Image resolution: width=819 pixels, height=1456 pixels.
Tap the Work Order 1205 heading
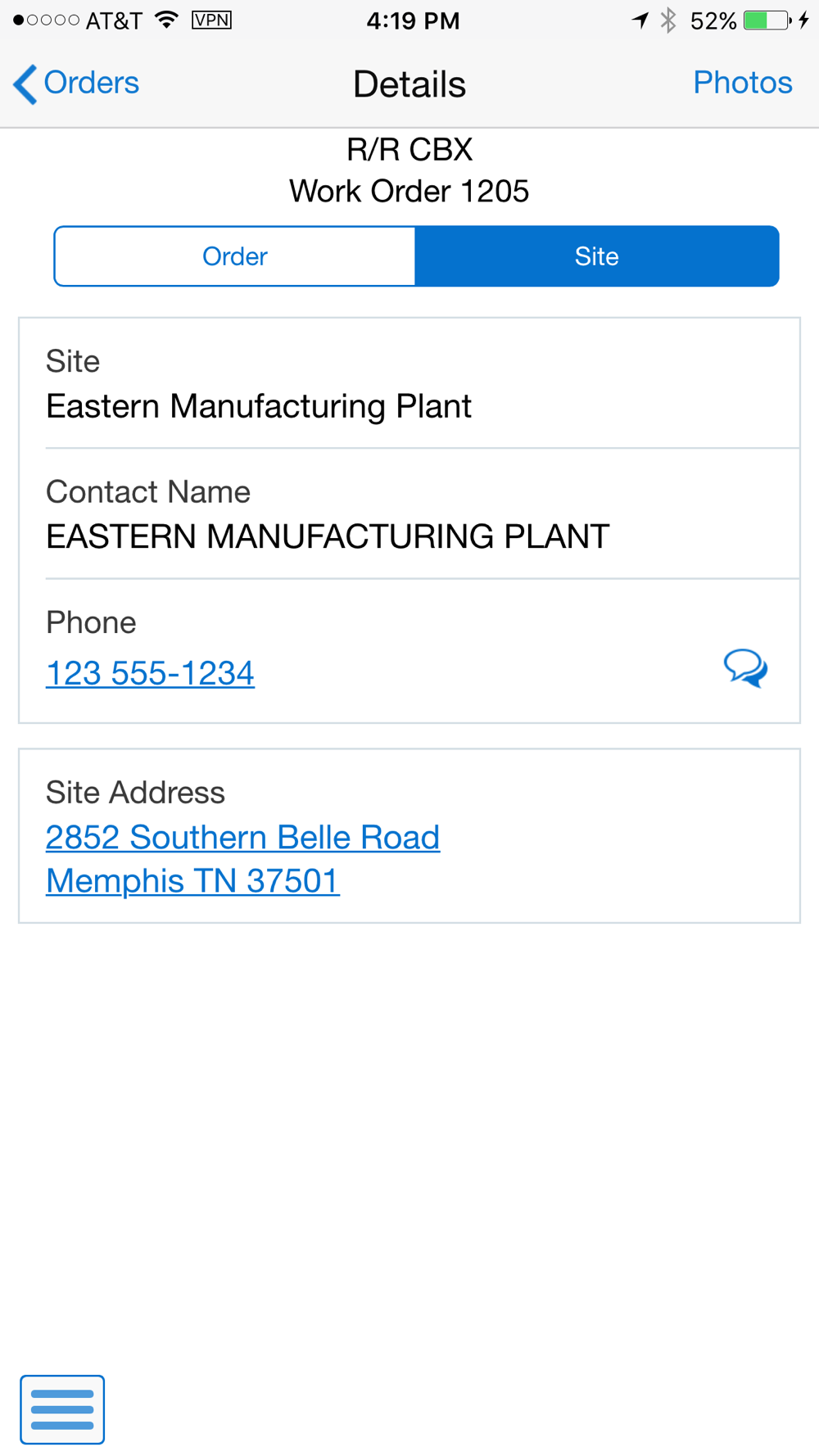coord(409,192)
